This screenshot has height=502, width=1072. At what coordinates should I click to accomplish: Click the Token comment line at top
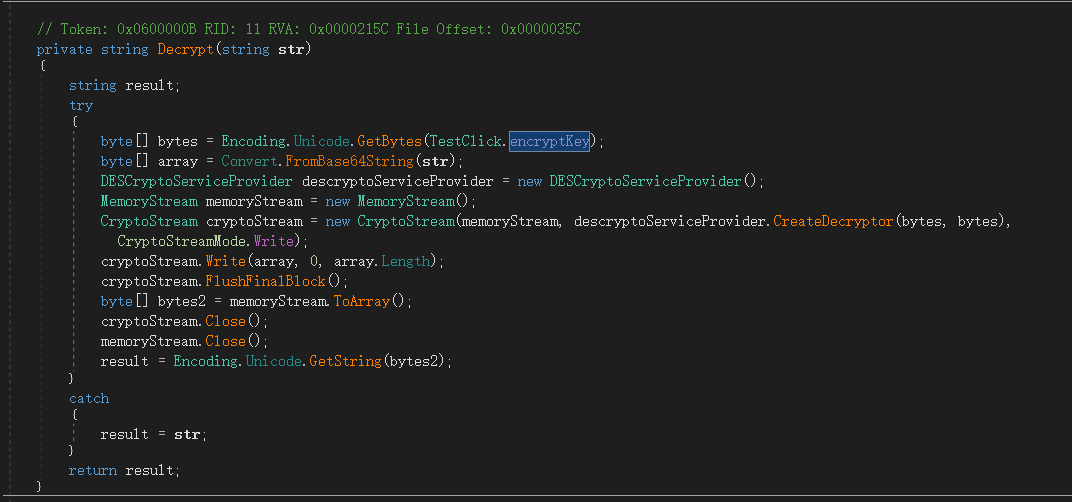tap(308, 29)
